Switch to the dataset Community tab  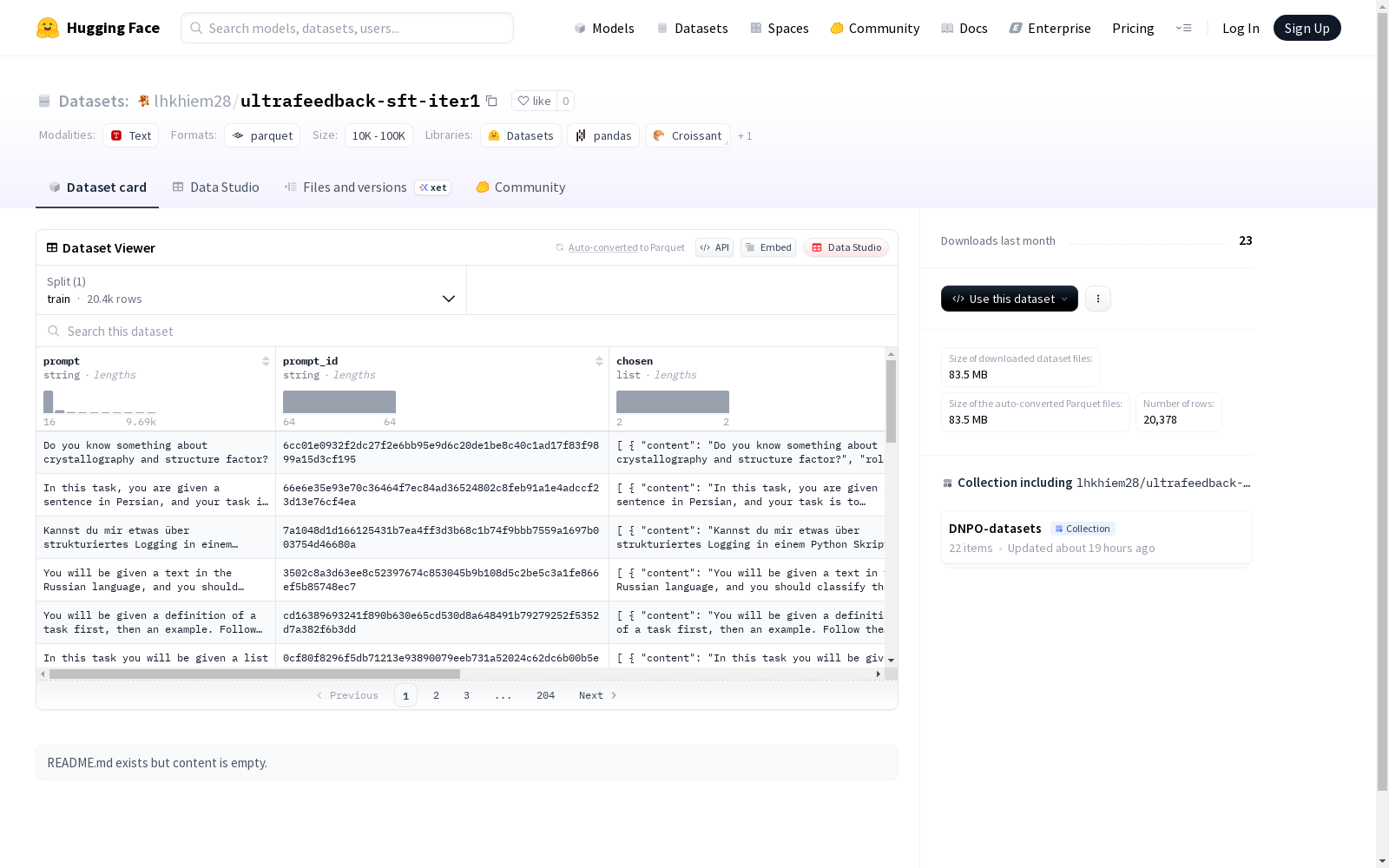(x=520, y=187)
